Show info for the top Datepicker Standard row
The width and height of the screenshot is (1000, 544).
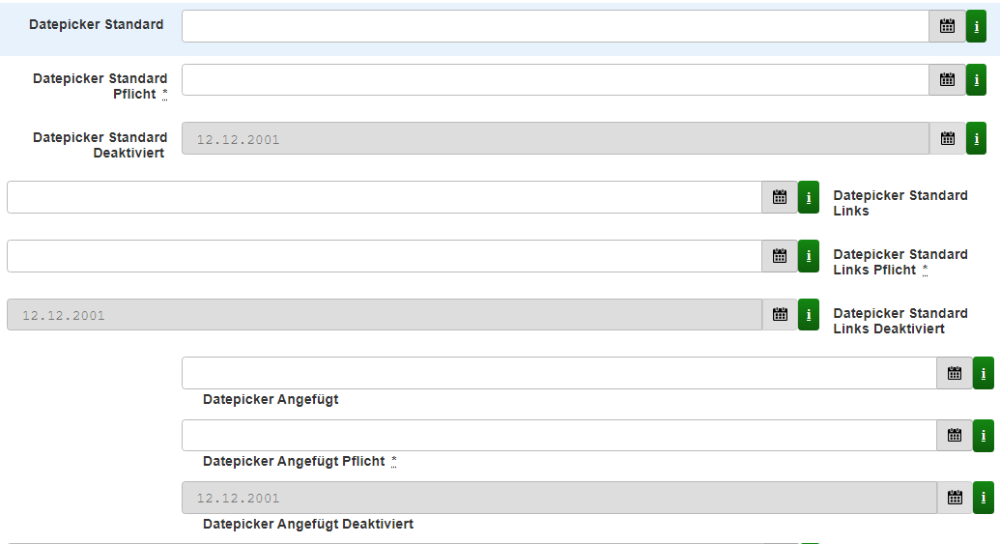(x=976, y=26)
